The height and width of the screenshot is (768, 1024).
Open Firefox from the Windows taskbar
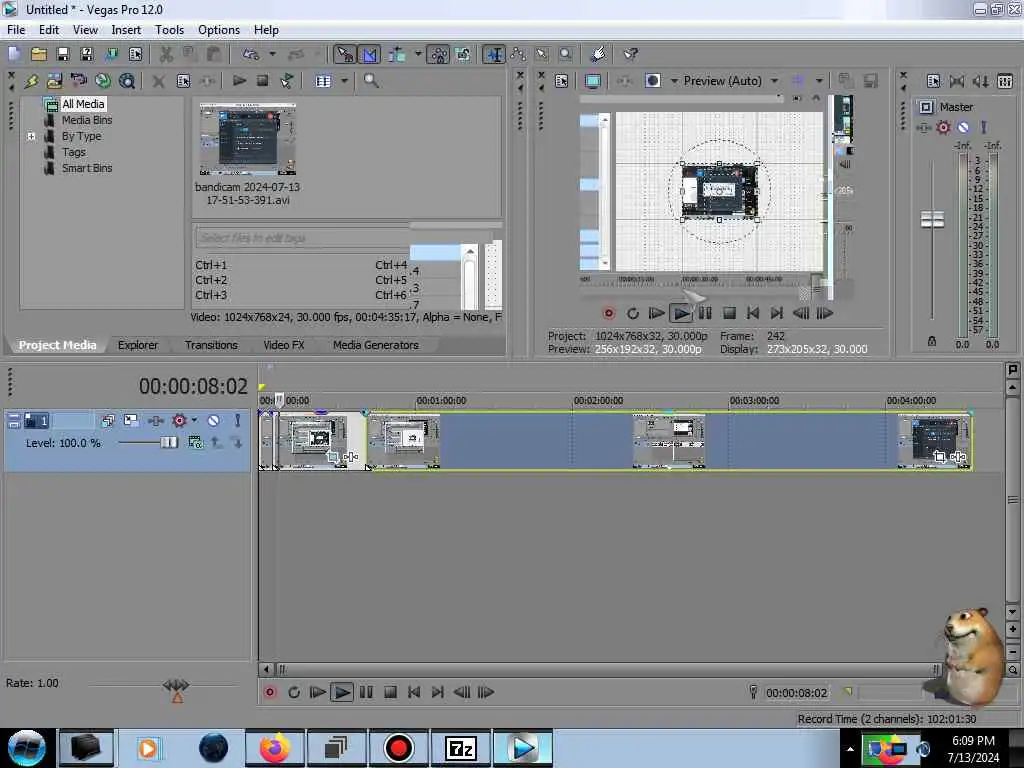click(274, 748)
